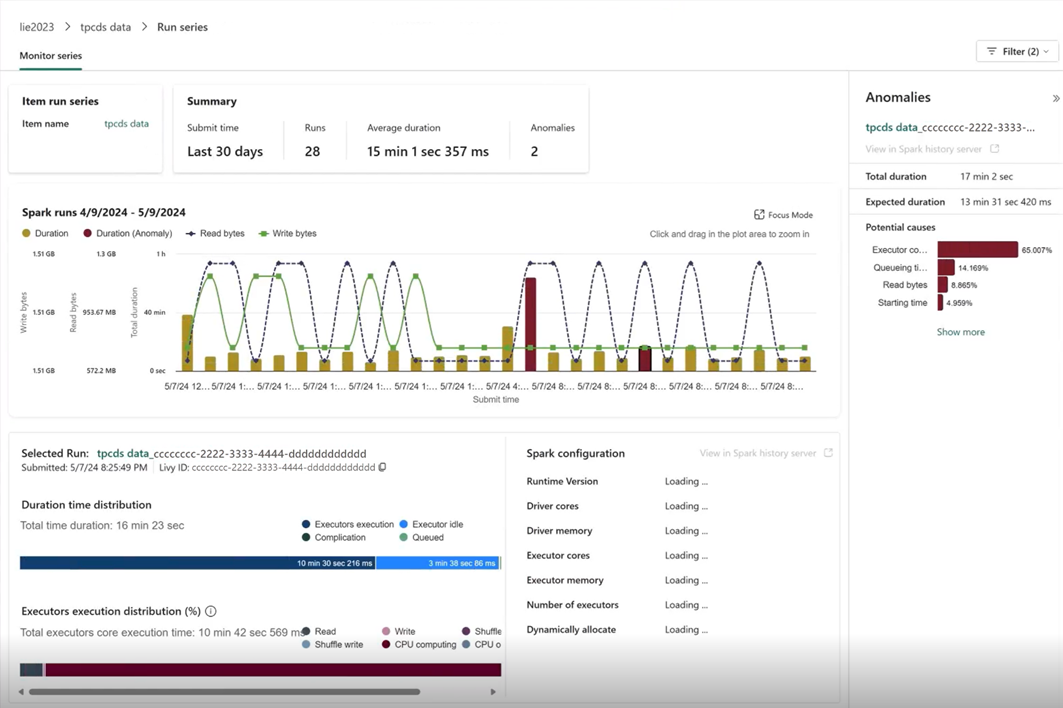Click the scrollbar right arrow
Viewport: 1063px width, 708px height.
click(x=493, y=692)
